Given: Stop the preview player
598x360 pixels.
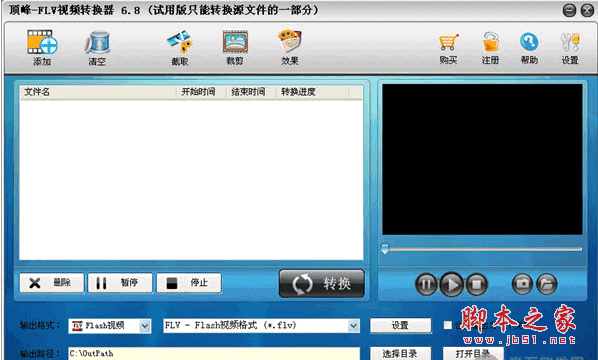Looking at the screenshot, I should tap(477, 284).
